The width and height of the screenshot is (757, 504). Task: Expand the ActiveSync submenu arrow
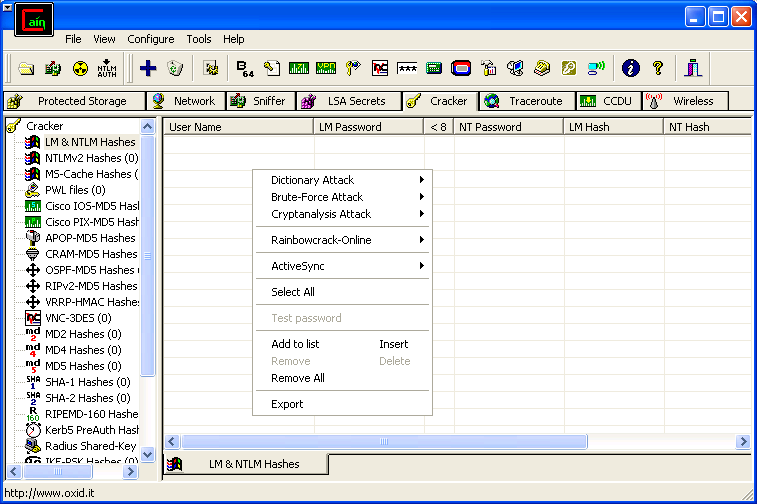tap(421, 266)
